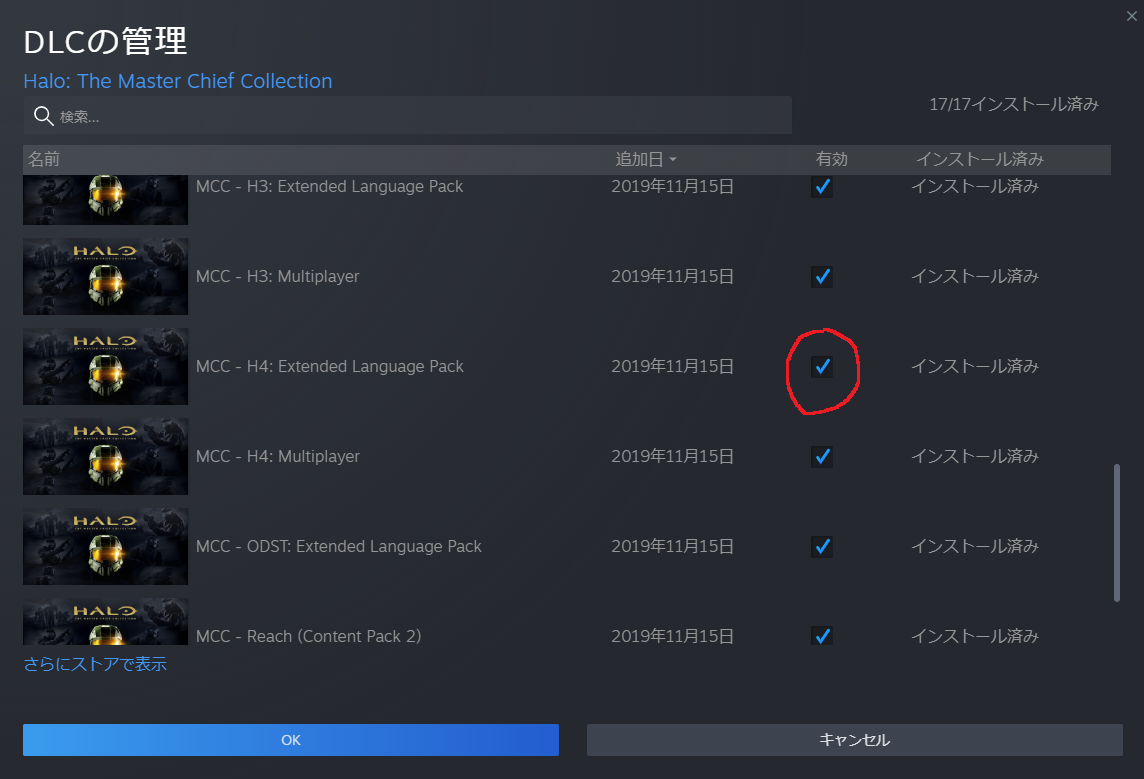Click the キャンセル button
Screen dimensions: 1144x779
click(854, 740)
